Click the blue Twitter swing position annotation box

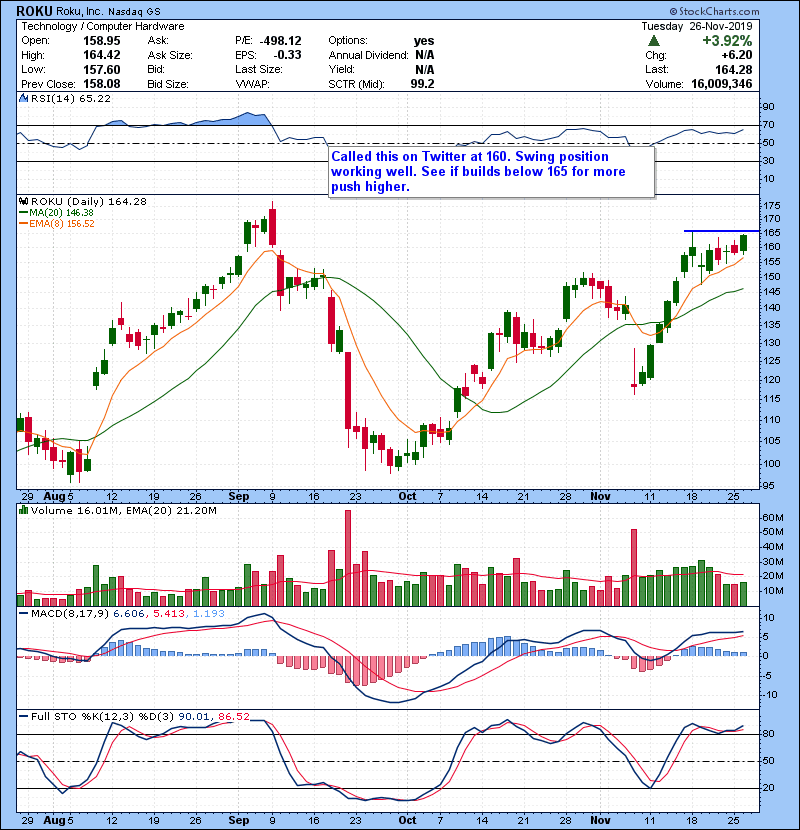coord(491,172)
